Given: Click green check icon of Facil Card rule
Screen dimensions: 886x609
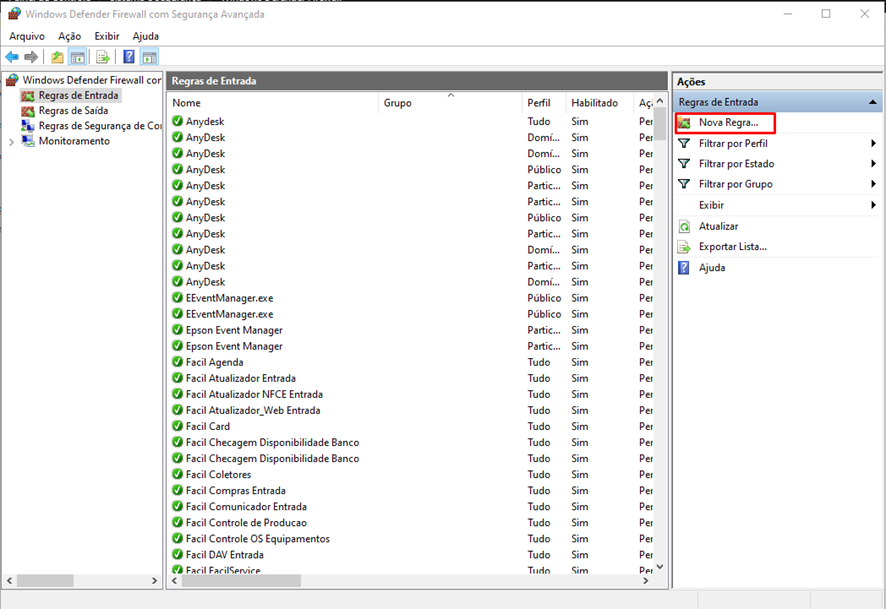Looking at the screenshot, I should click(x=177, y=426).
